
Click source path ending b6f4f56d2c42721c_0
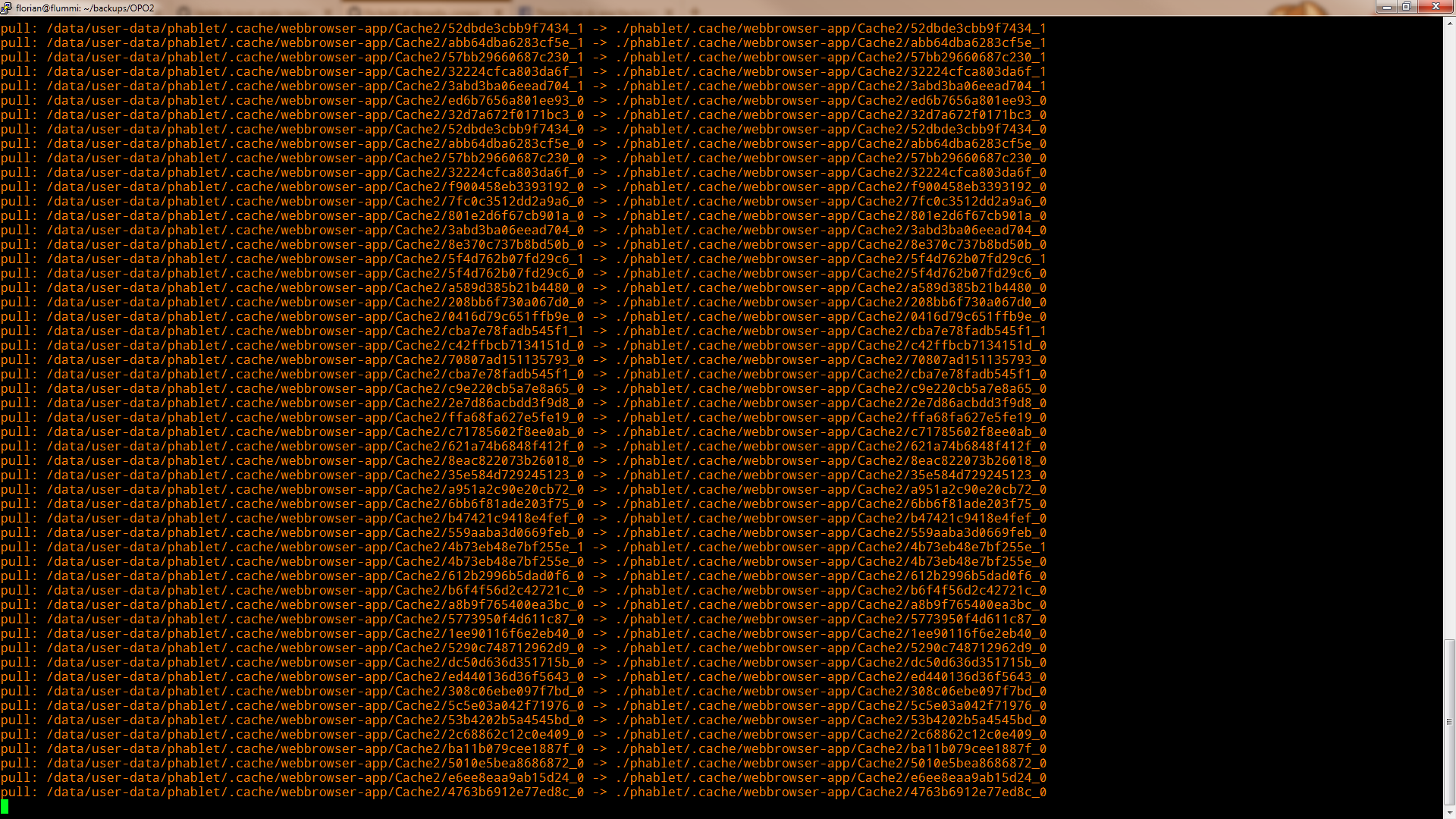[315, 590]
